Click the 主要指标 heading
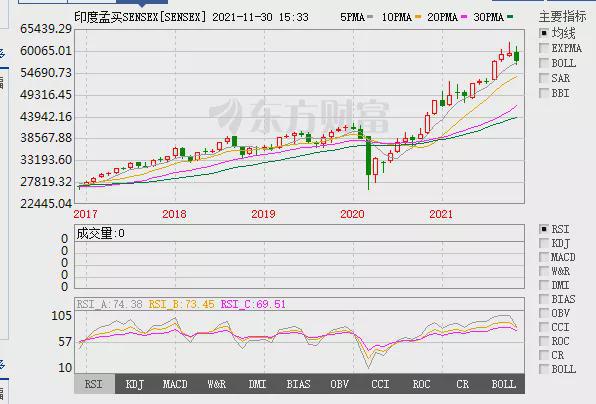 pos(563,16)
